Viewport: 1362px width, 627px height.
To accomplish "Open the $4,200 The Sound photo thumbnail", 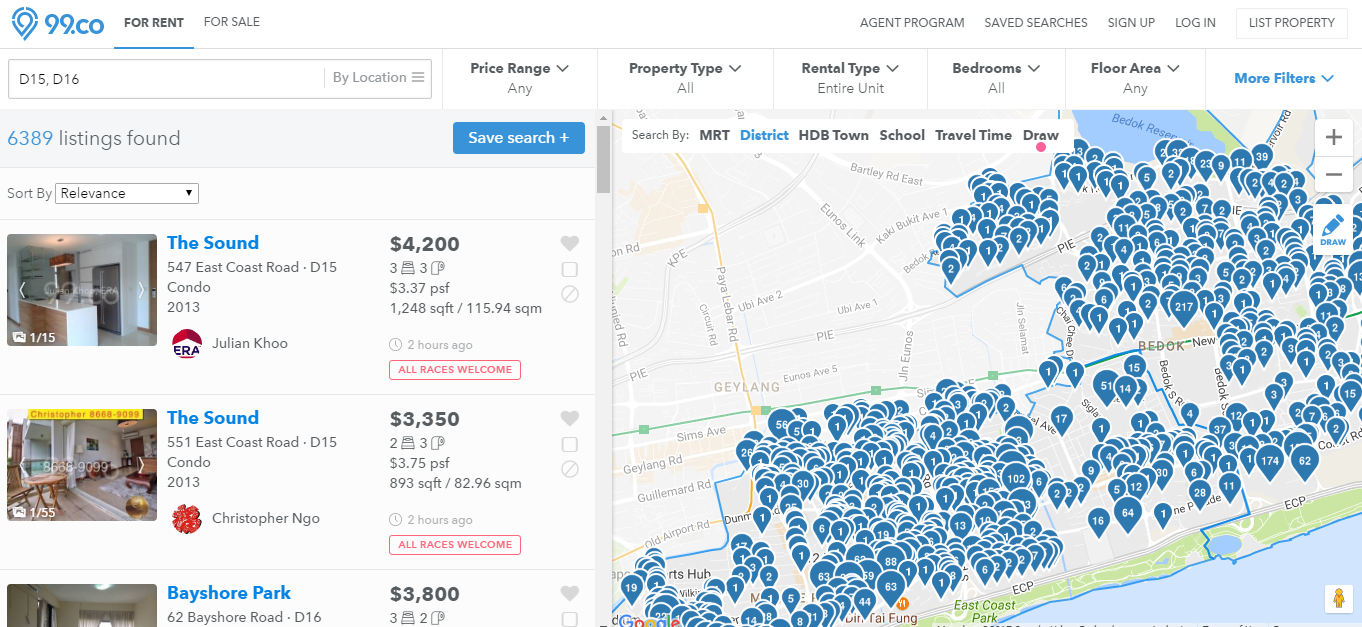I will pyautogui.click(x=82, y=290).
